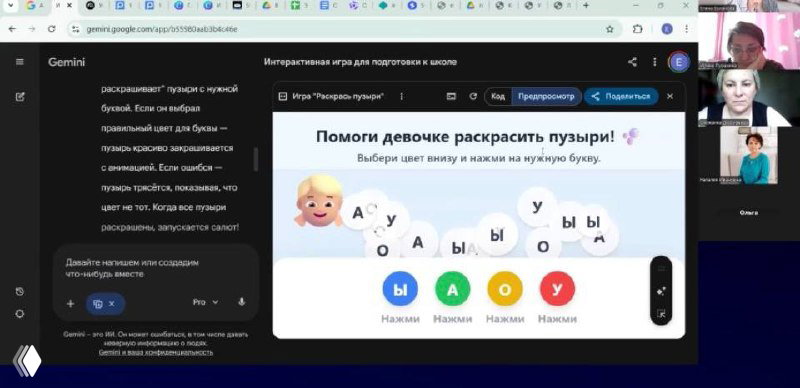Screen dimensions: 800x388
Task: Click the Gemini logo text
Action: tap(66, 62)
